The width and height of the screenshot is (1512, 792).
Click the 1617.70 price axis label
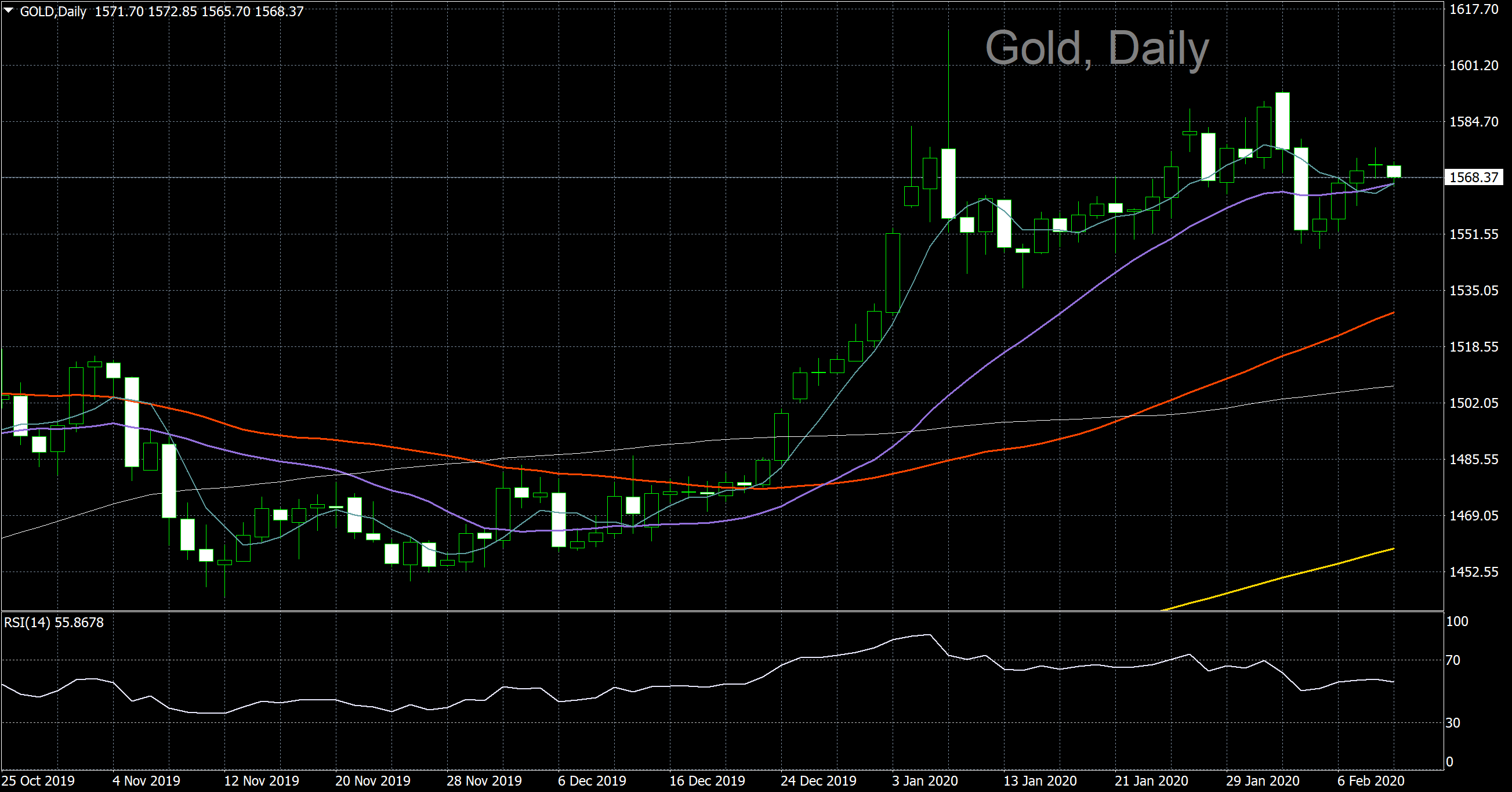tap(1474, 9)
